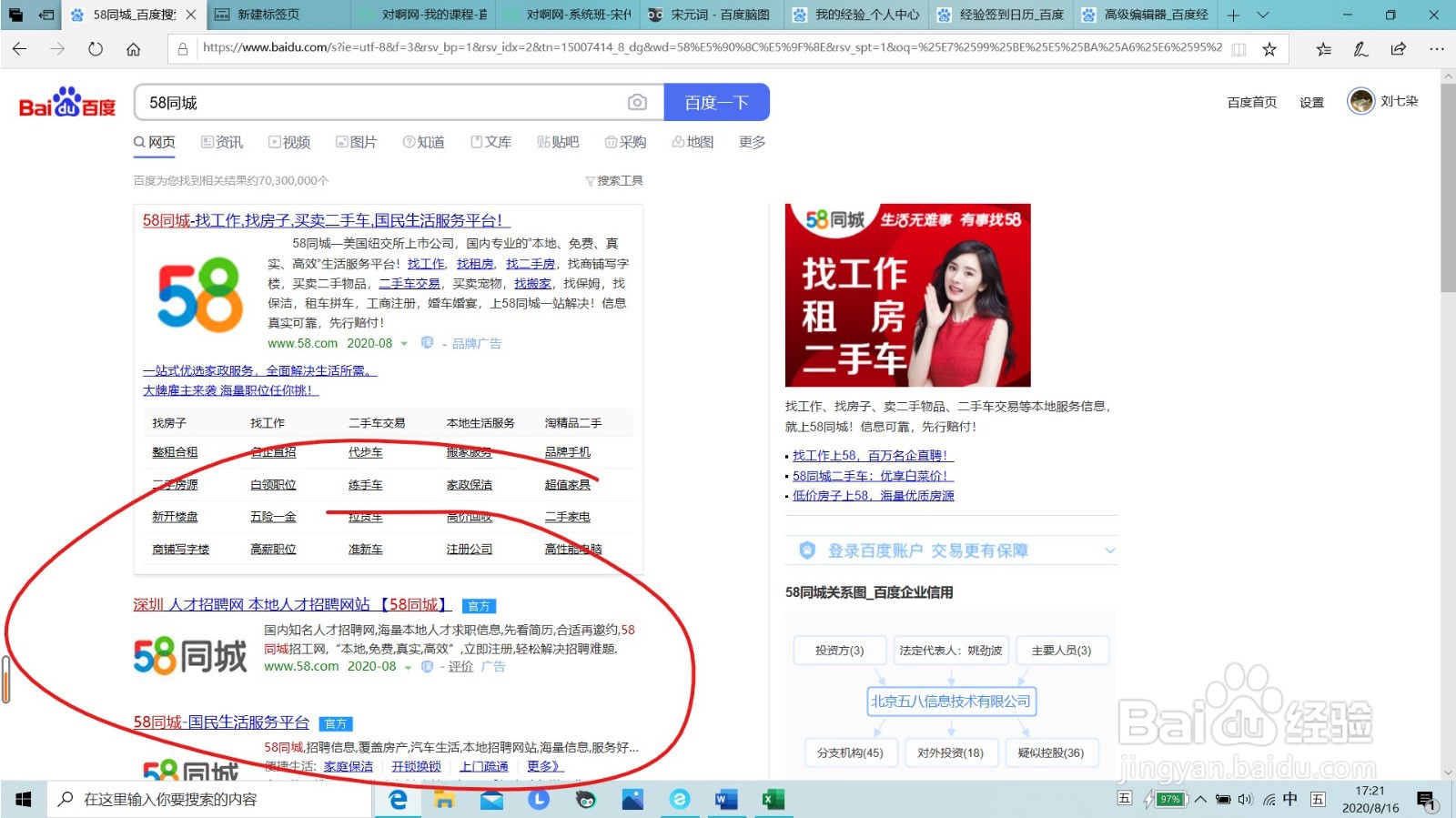Open File Explorer from taskbar
Viewport: 1456px width, 818px height.
coord(444,799)
